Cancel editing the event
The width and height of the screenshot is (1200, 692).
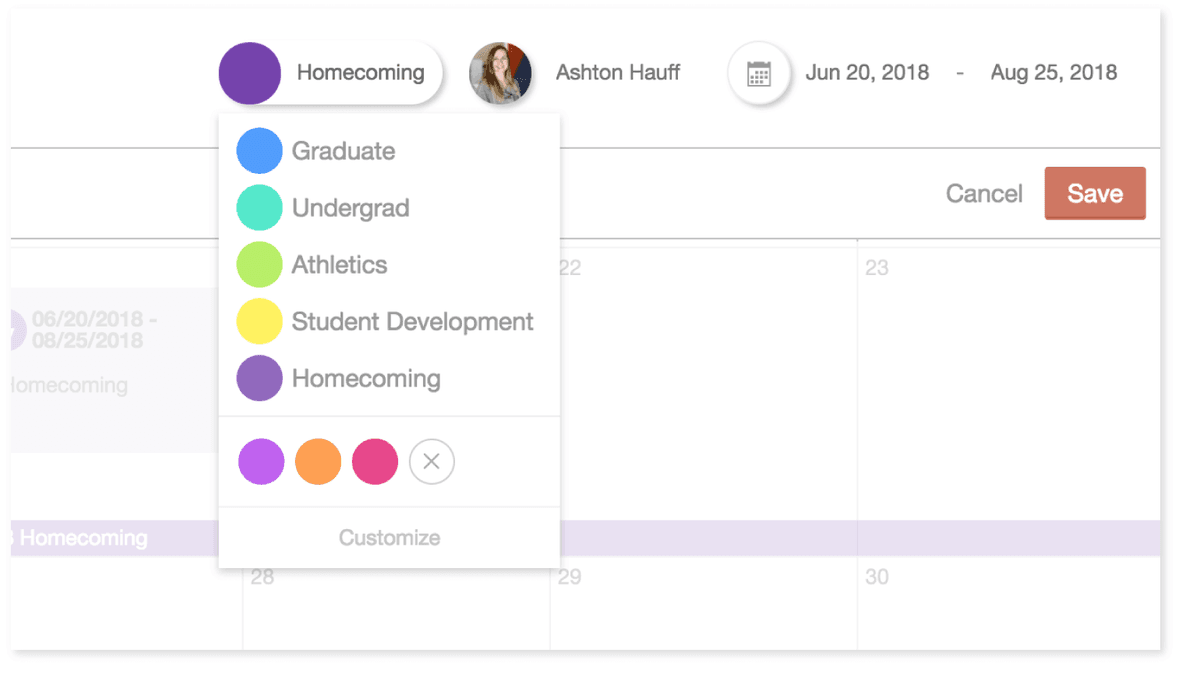(x=984, y=193)
